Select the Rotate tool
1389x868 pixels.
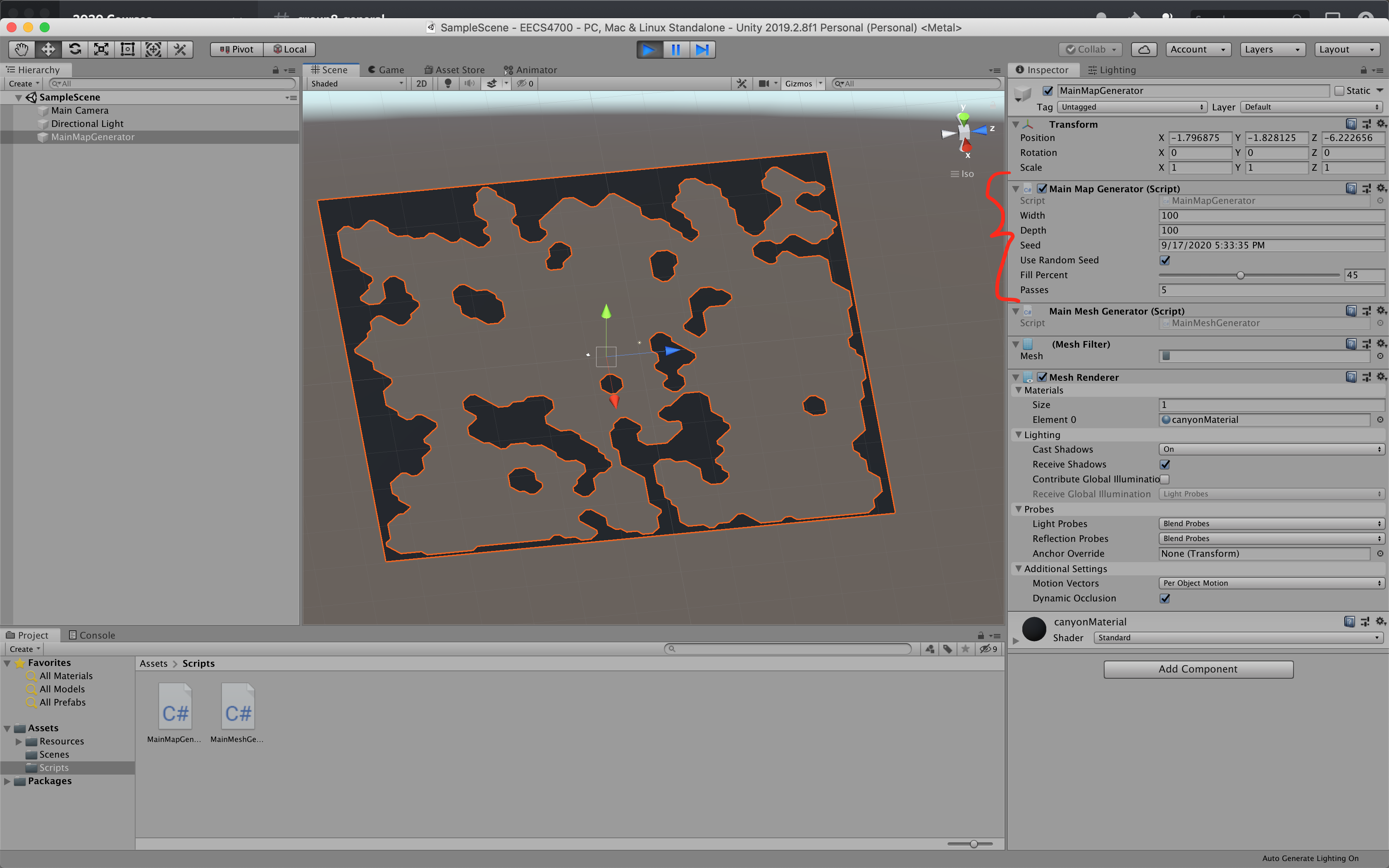(74, 49)
